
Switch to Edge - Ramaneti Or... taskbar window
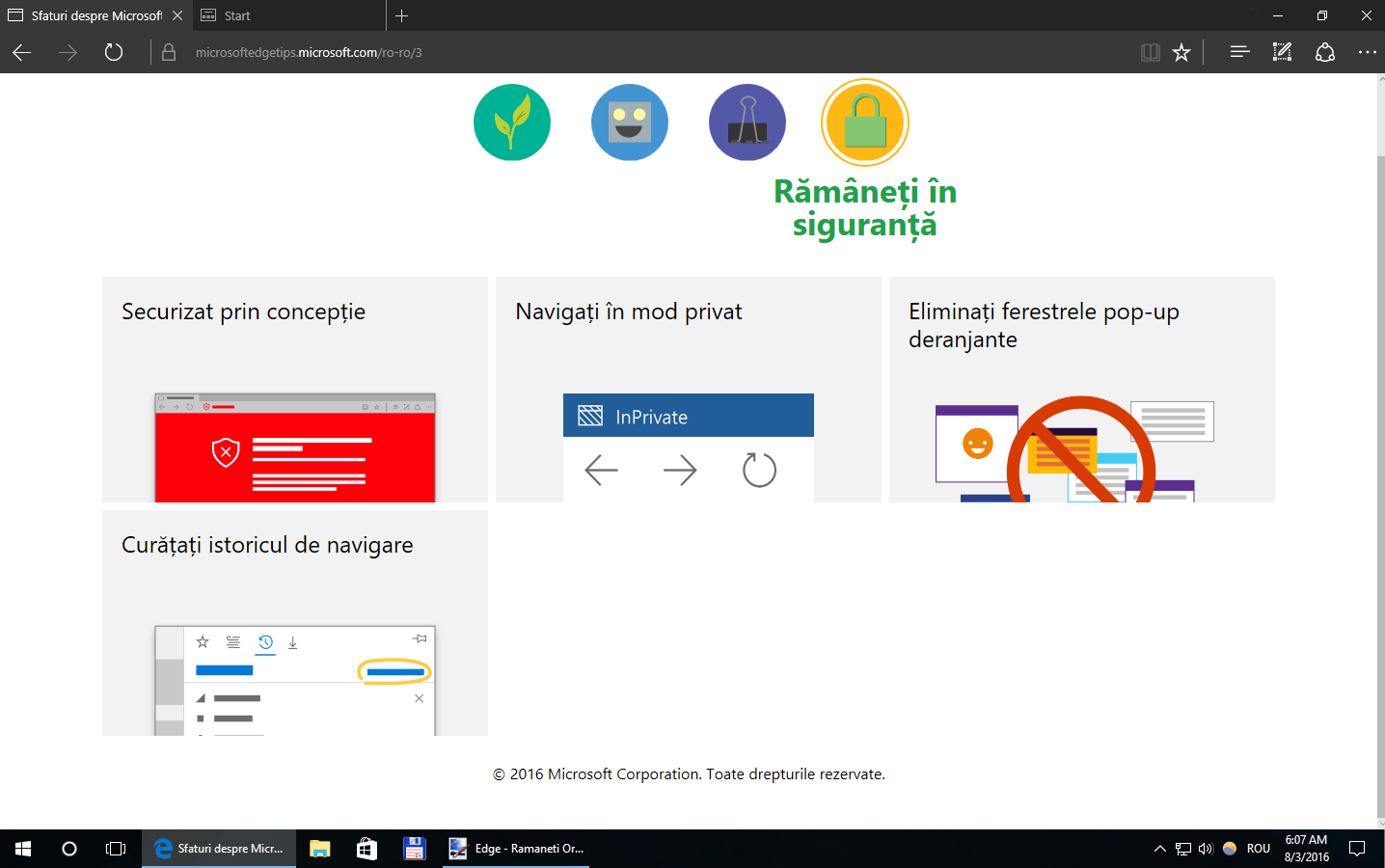click(x=516, y=849)
